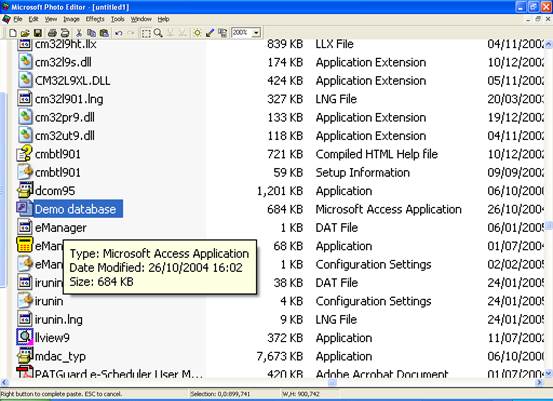This screenshot has width=553, height=401.
Task: Click the Open file folder icon
Action: (x=25, y=33)
